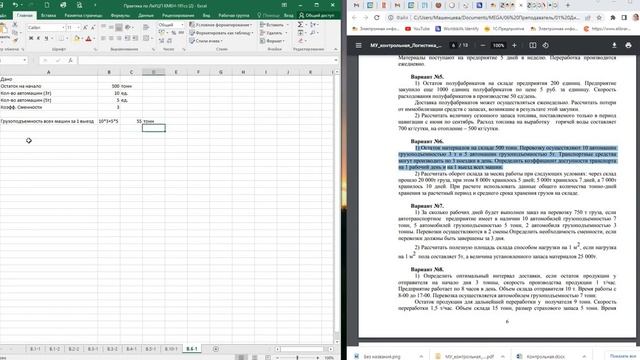The width and height of the screenshot is (640, 360).
Task: Click the wrap text icon
Action: 146,27
